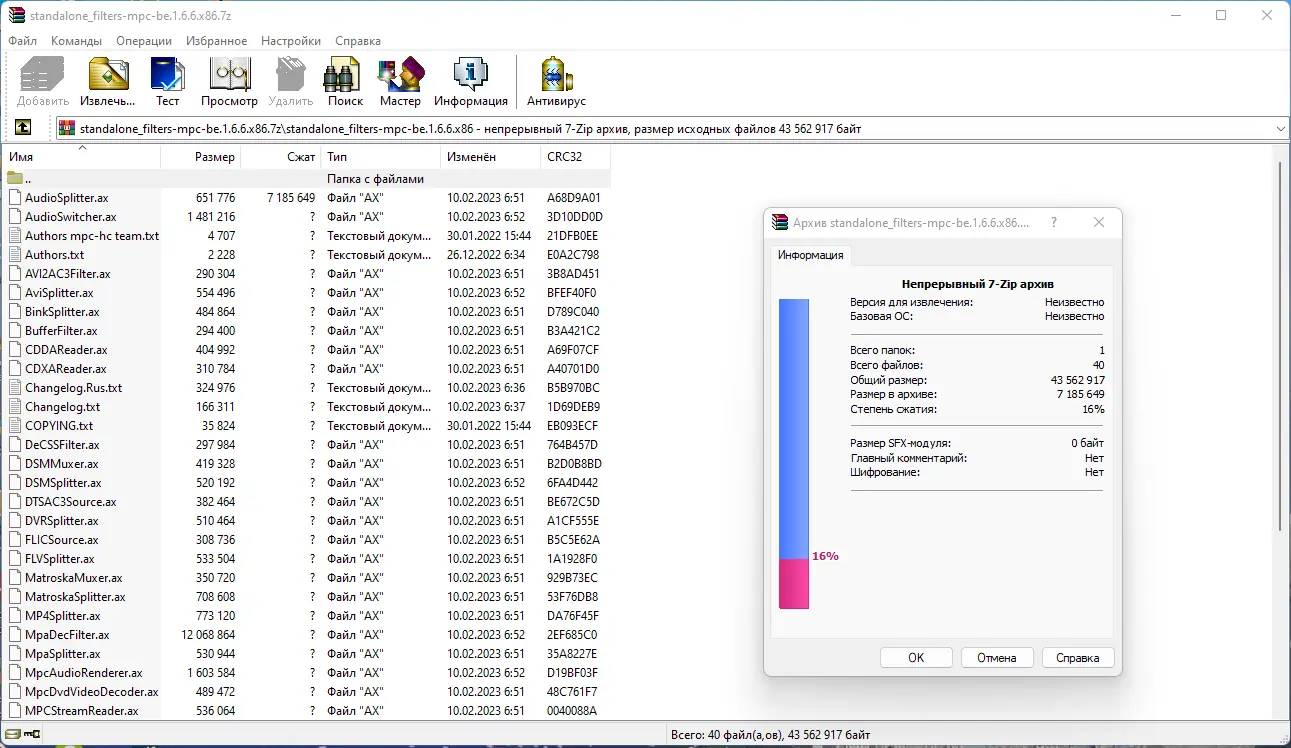Select the MpcAudioRenderer.ax file icon

coord(15,672)
